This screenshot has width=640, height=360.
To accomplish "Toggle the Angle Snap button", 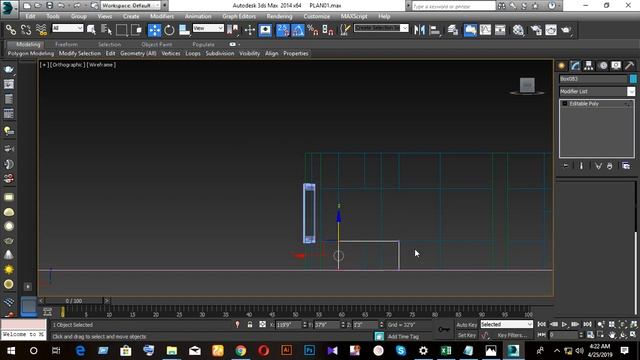I will coord(298,30).
